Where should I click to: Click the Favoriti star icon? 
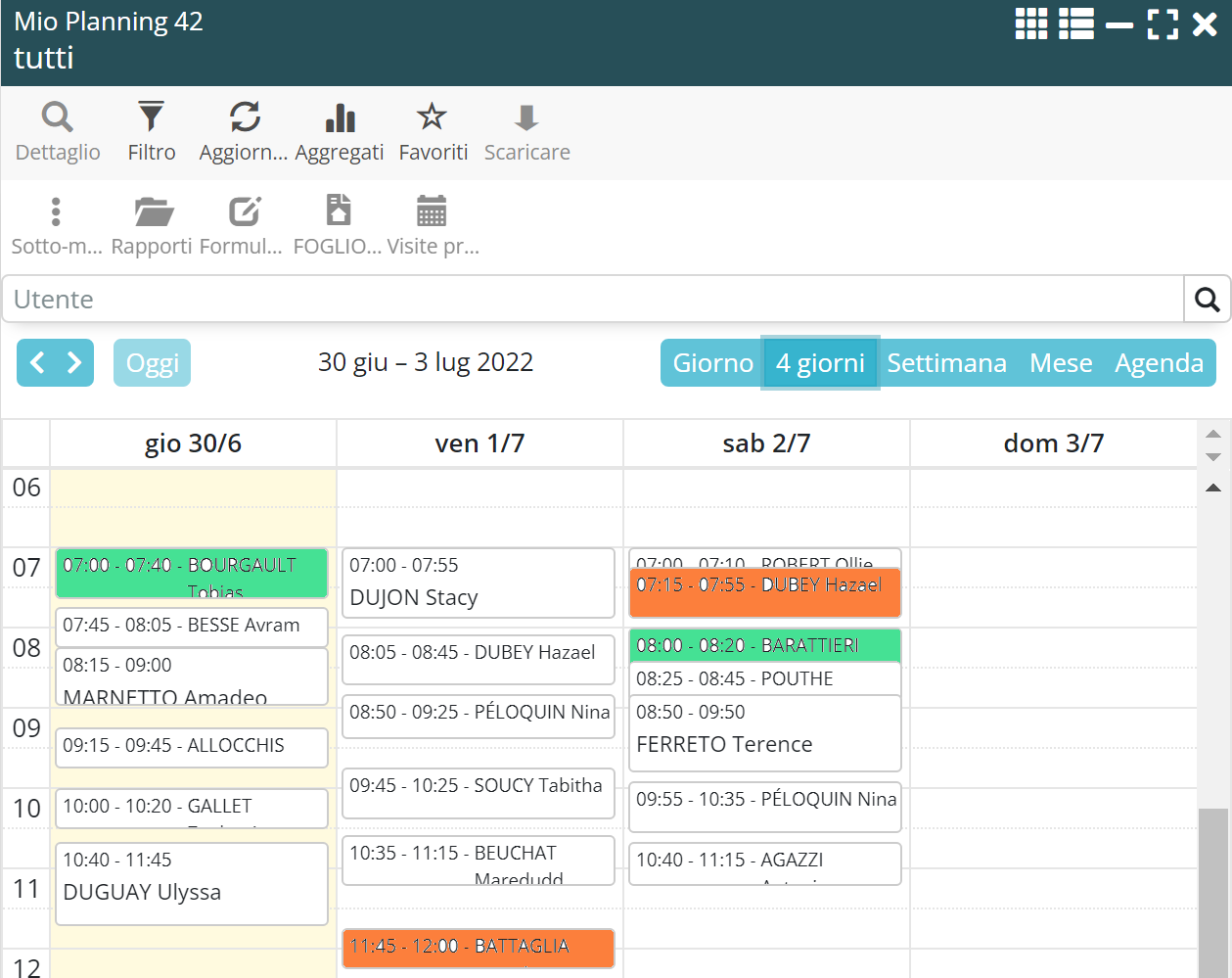coord(433,118)
